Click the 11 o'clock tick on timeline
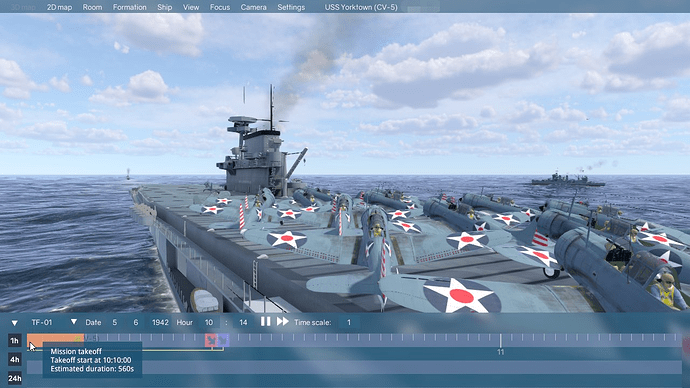Image resolution: width=690 pixels, height=388 pixels. coord(500,351)
